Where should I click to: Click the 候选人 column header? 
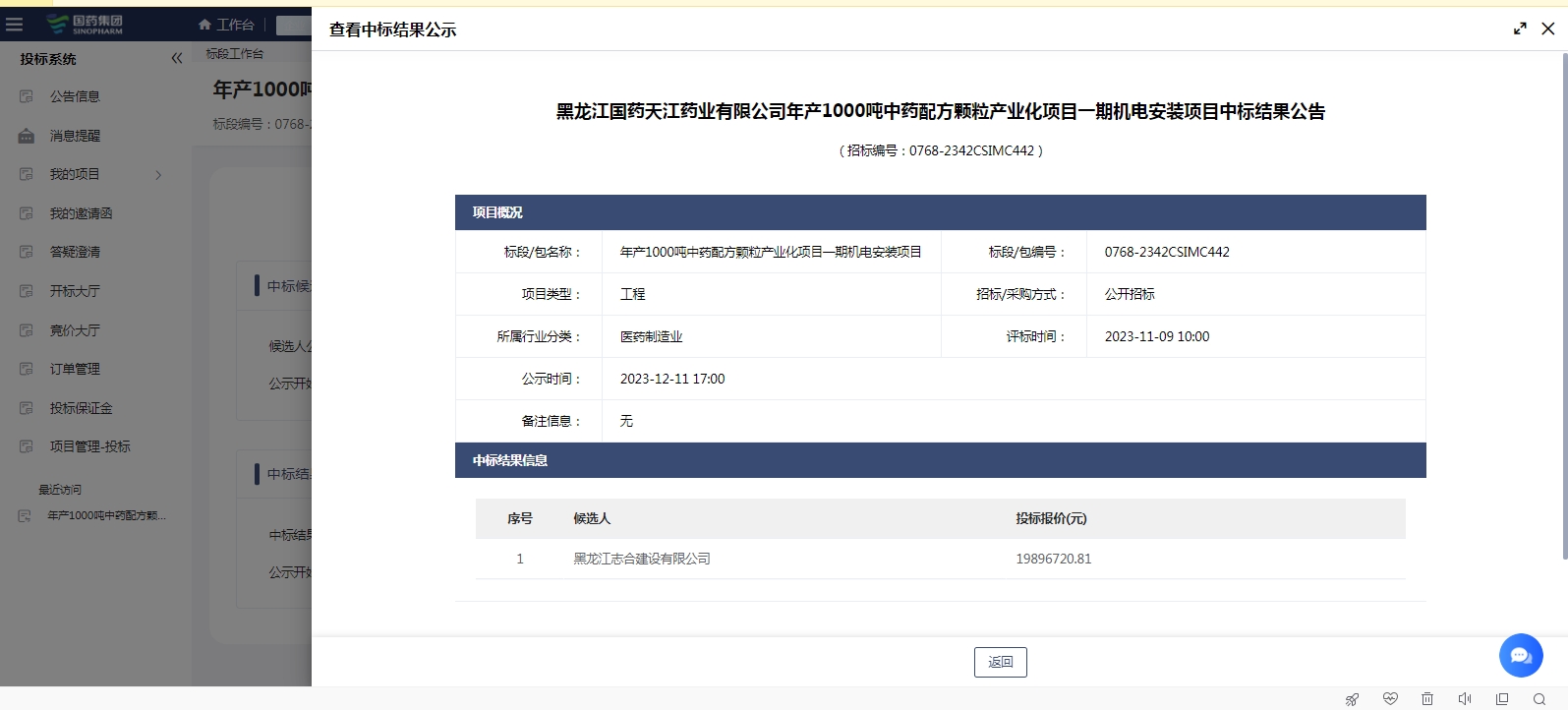[x=592, y=518]
